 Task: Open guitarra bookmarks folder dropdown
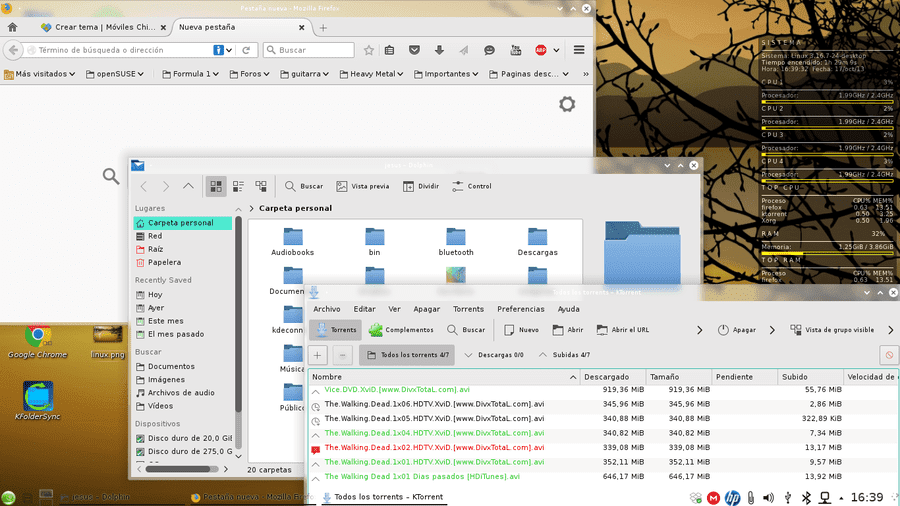[x=305, y=74]
